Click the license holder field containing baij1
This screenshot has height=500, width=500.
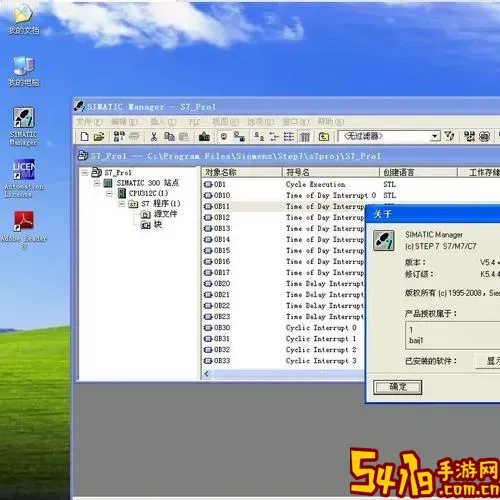coord(453,335)
